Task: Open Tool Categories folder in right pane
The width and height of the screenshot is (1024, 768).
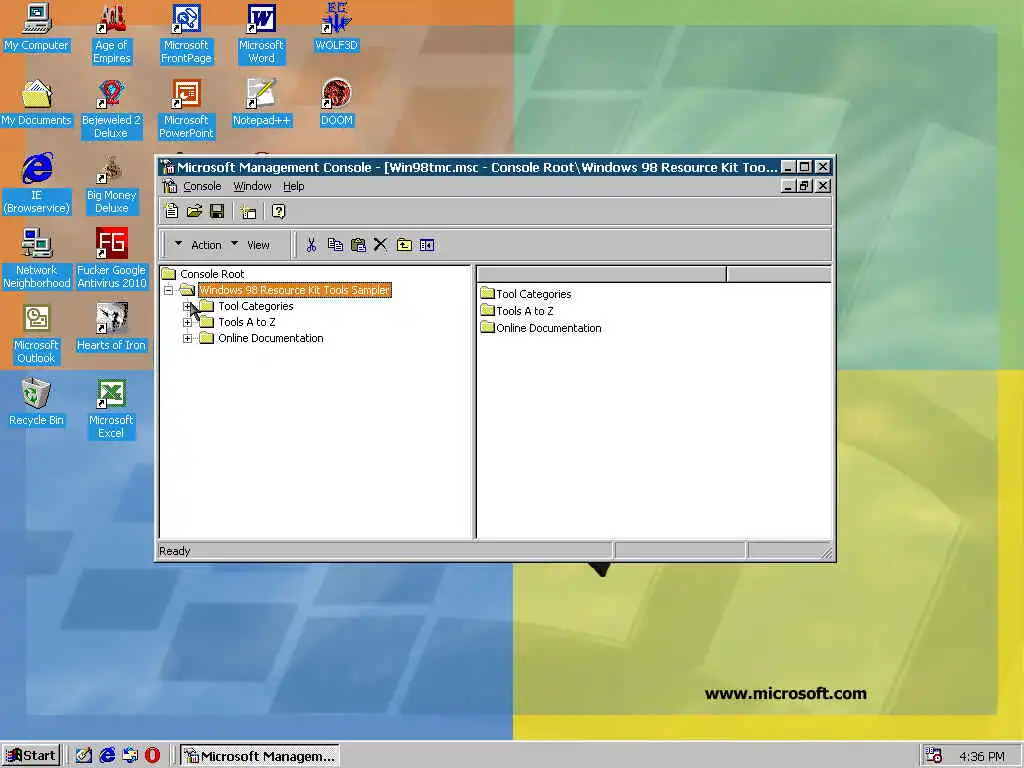Action: [526, 294]
